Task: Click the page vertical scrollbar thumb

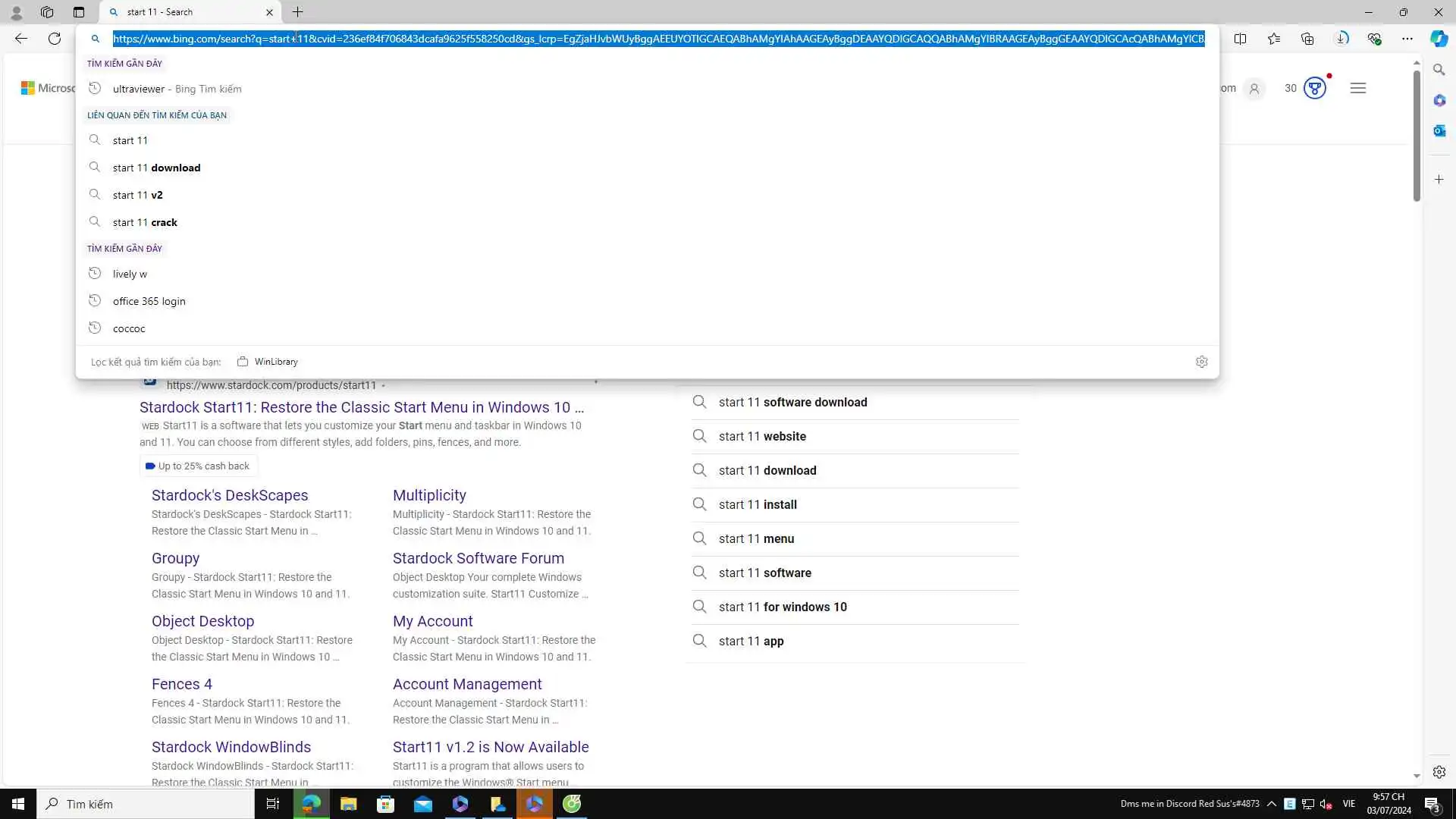Action: tap(1417, 136)
